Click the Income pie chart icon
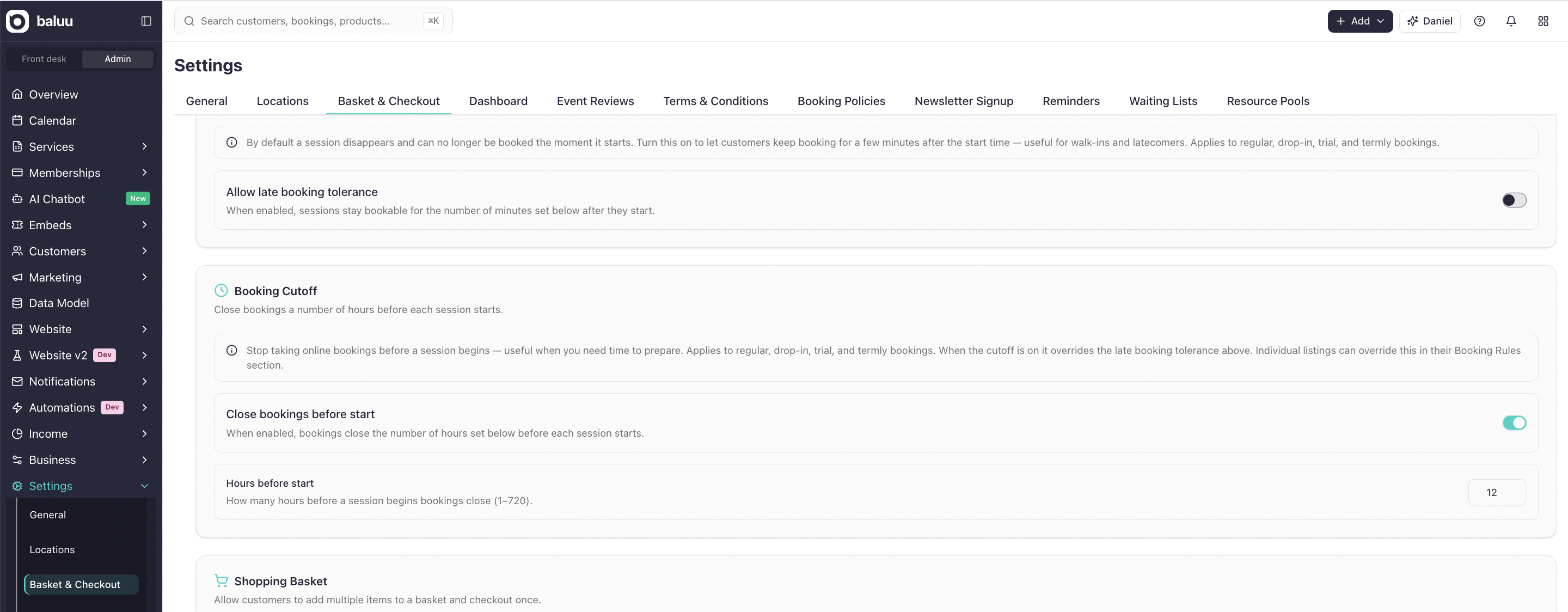The image size is (1568, 612). pos(17,433)
